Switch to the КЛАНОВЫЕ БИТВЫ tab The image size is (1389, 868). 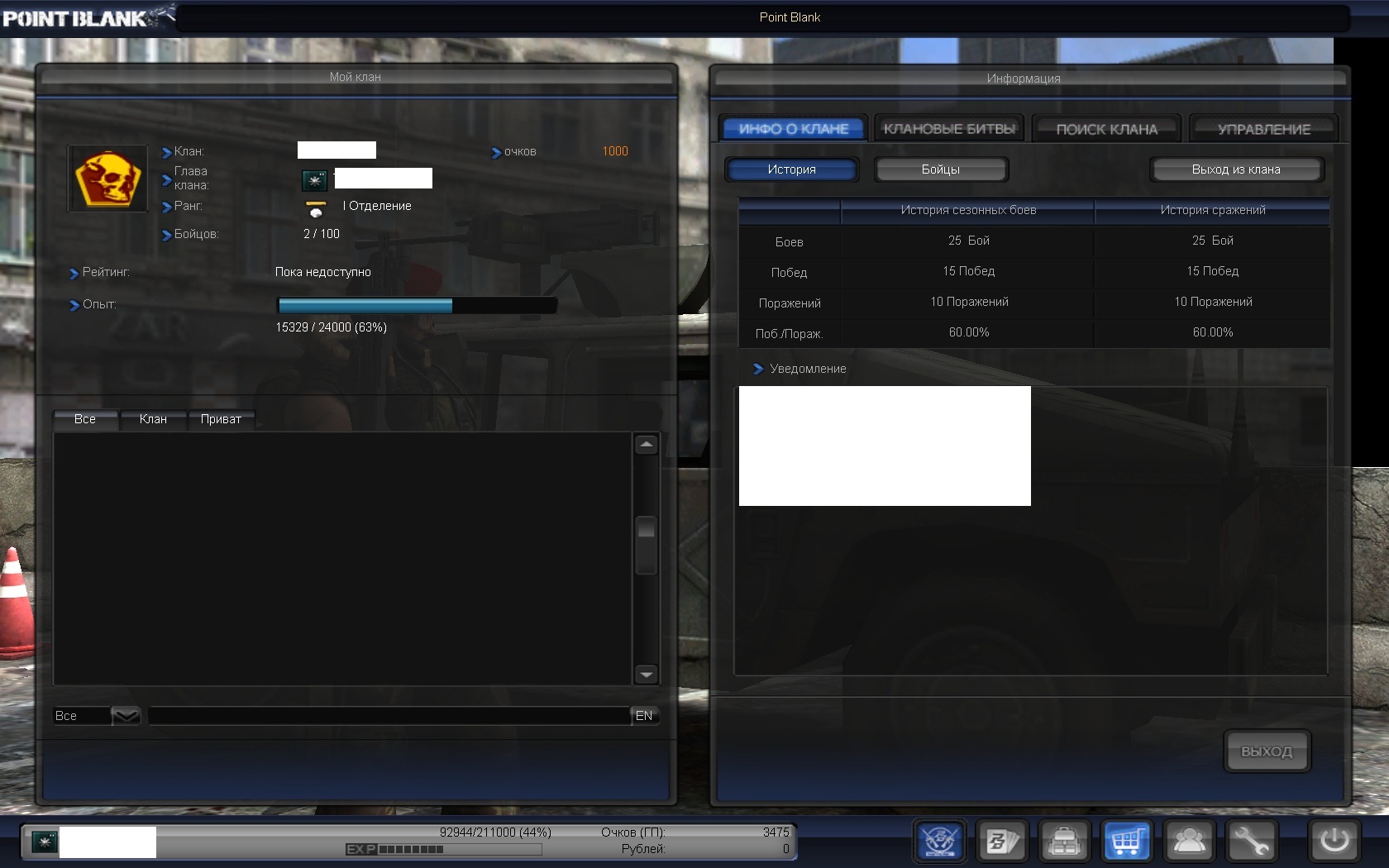coord(948,129)
